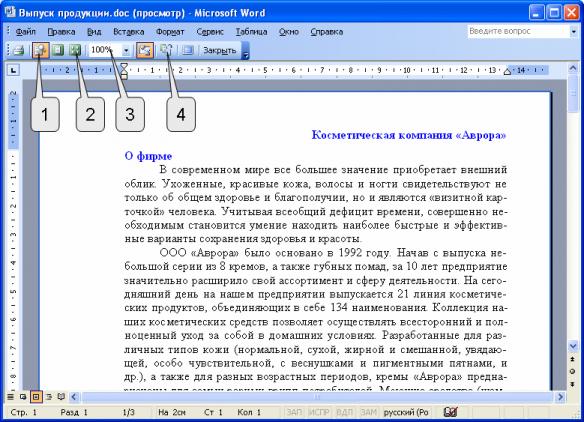Minimize the Microsoft Word window
The height and width of the screenshot is (422, 584).
point(536,13)
